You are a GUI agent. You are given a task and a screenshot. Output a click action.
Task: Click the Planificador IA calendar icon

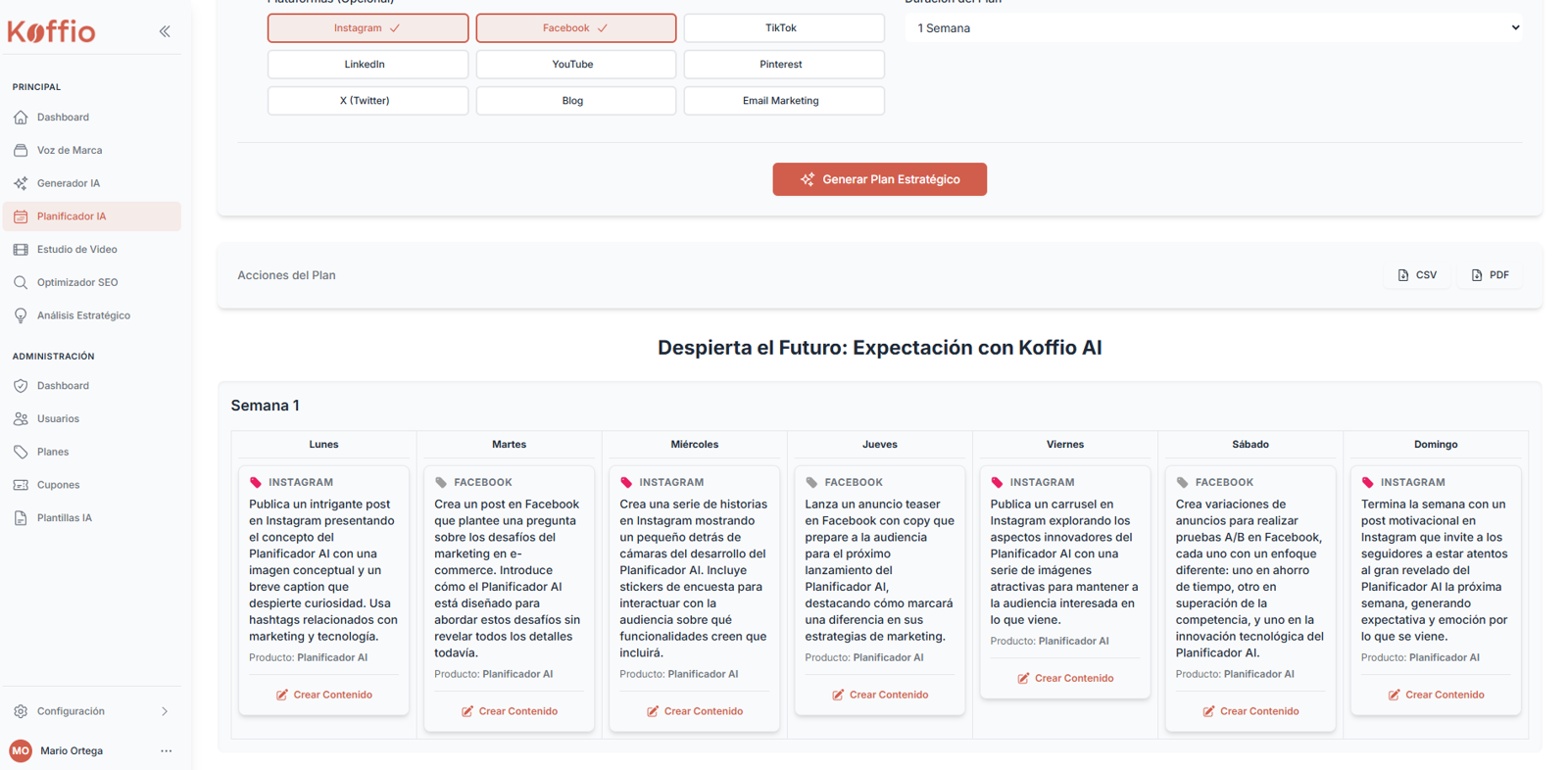(21, 217)
